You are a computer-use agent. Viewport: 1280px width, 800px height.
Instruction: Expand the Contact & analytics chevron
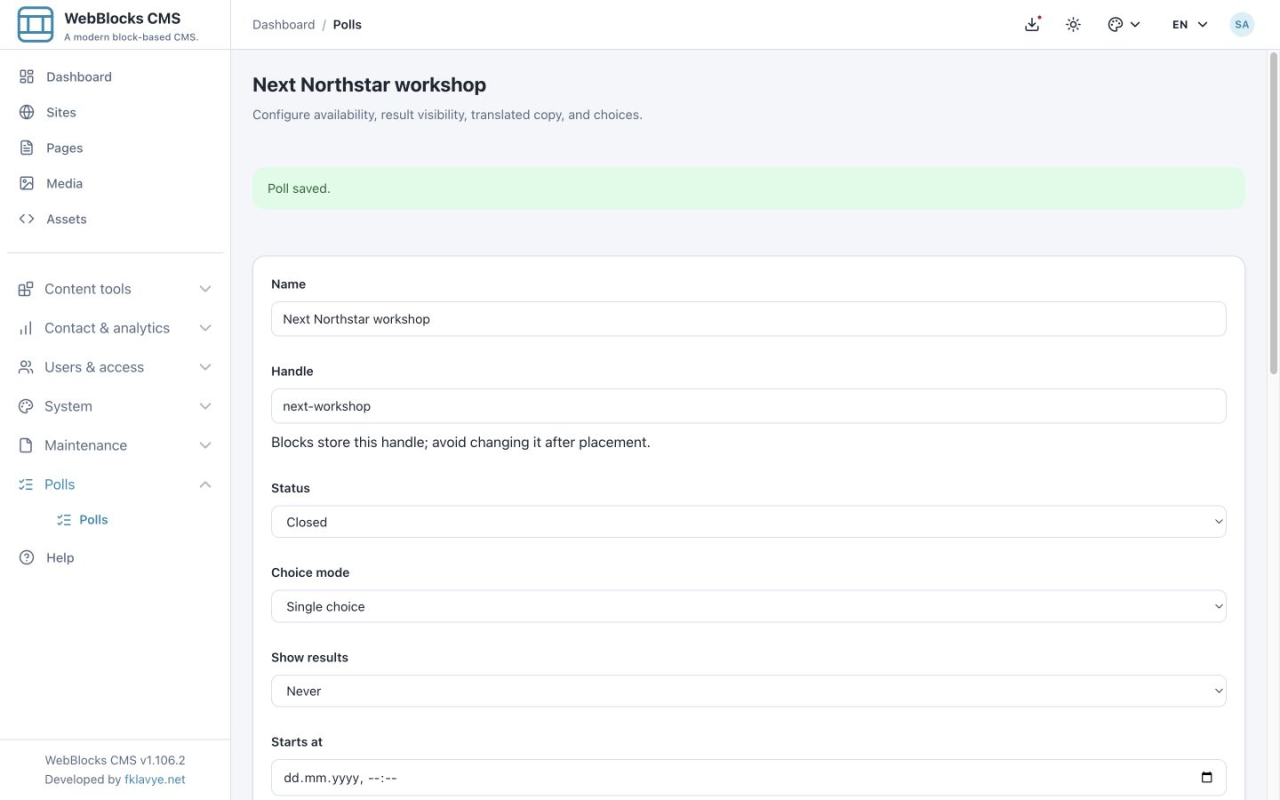[205, 328]
